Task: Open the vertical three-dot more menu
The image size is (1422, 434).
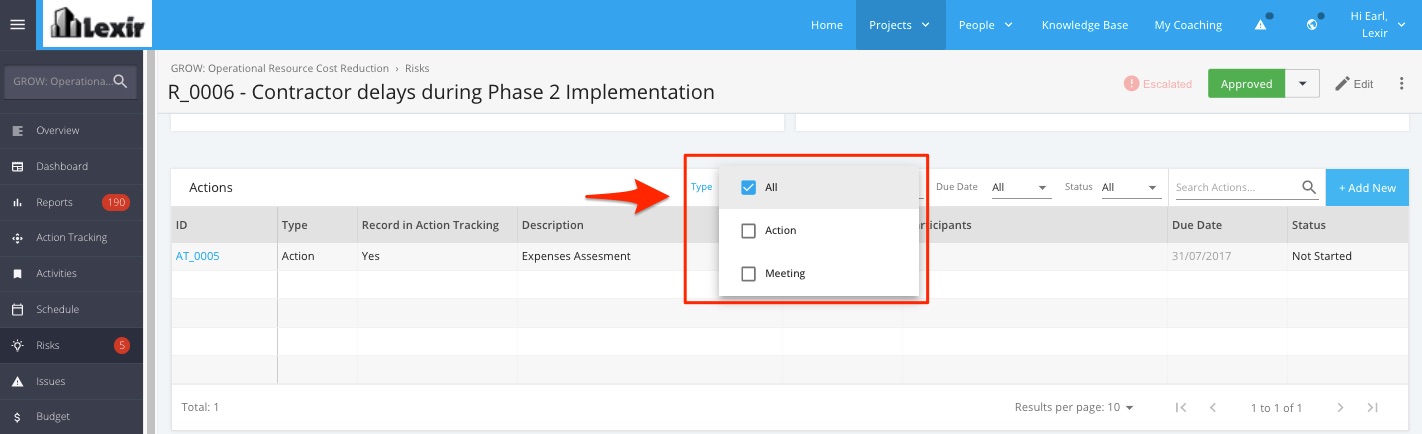Action: (1402, 84)
